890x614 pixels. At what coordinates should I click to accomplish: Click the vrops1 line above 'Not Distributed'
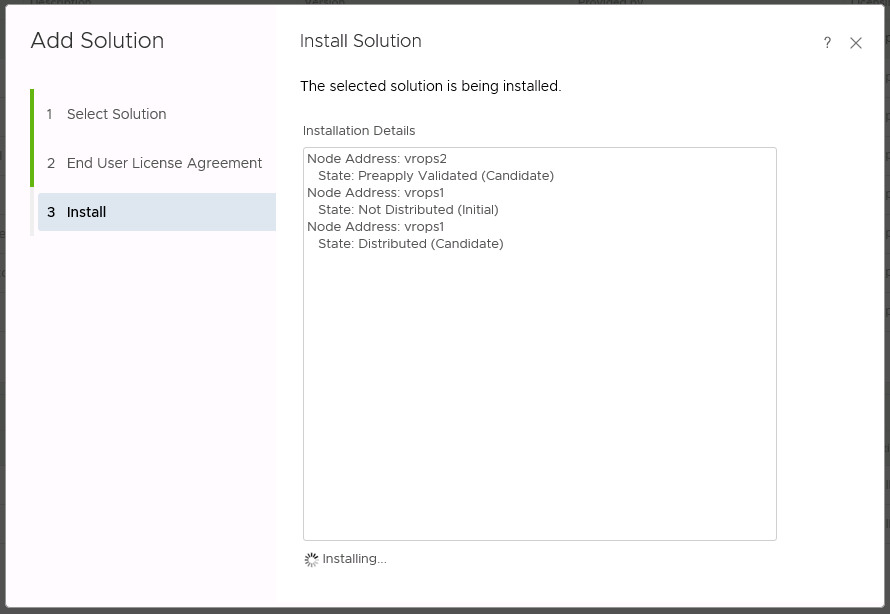coord(375,193)
